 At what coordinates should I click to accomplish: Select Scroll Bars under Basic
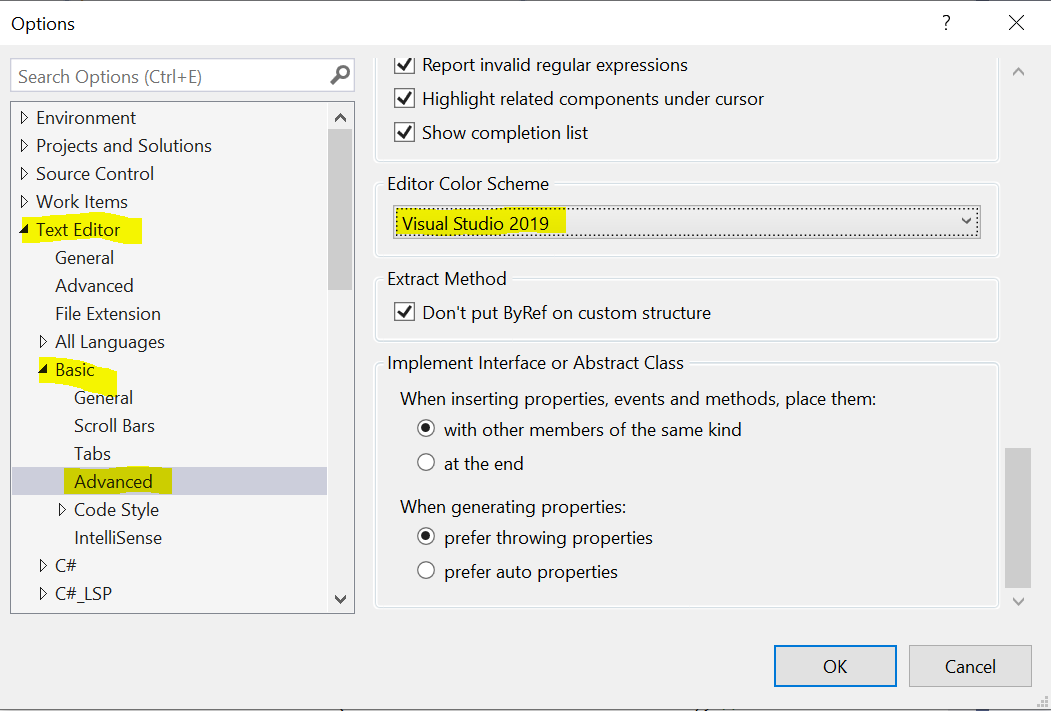click(113, 425)
